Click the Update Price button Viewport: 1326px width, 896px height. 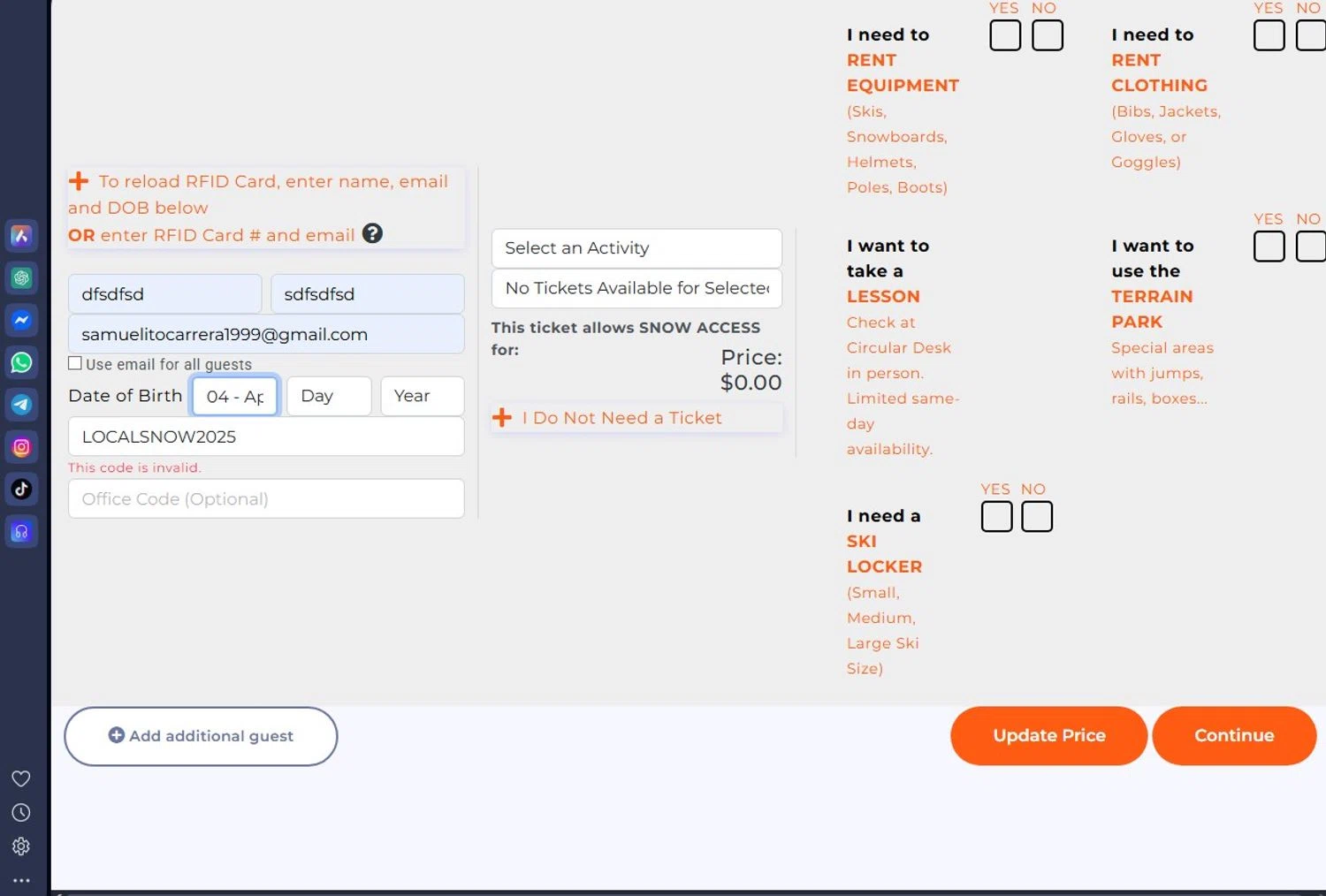tap(1049, 735)
